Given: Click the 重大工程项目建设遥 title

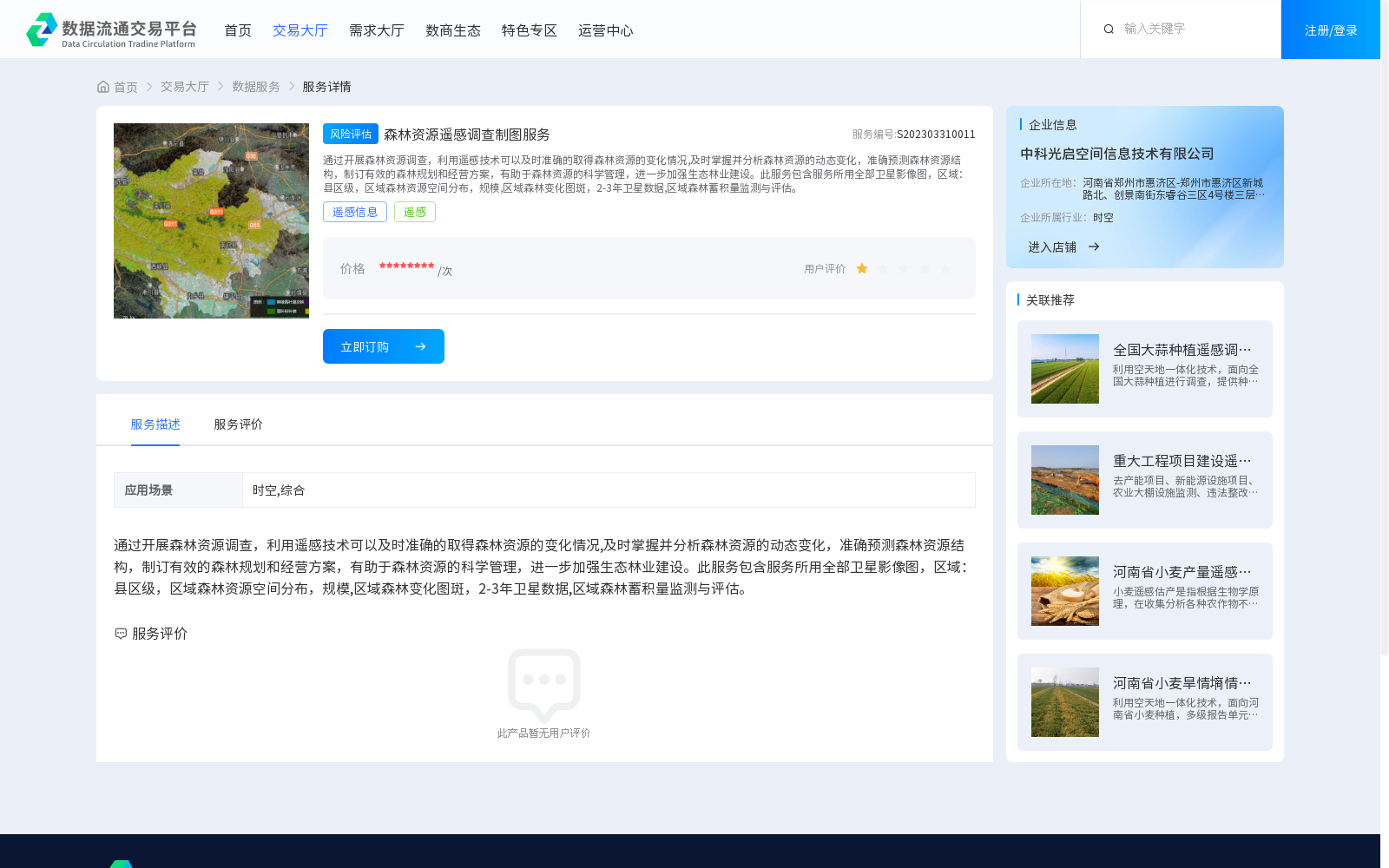Looking at the screenshot, I should point(1182,461).
